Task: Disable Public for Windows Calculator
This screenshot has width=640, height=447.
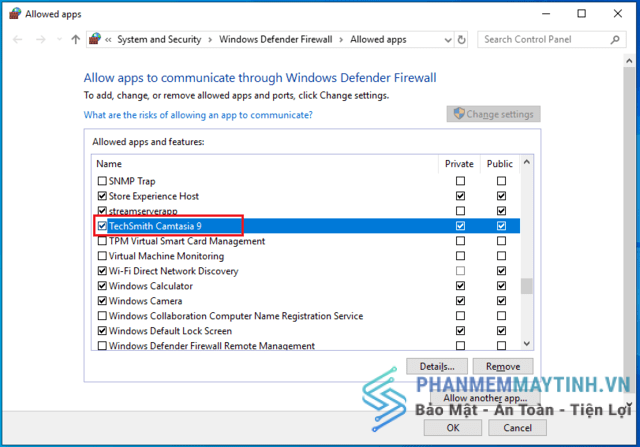Action: pyautogui.click(x=501, y=286)
